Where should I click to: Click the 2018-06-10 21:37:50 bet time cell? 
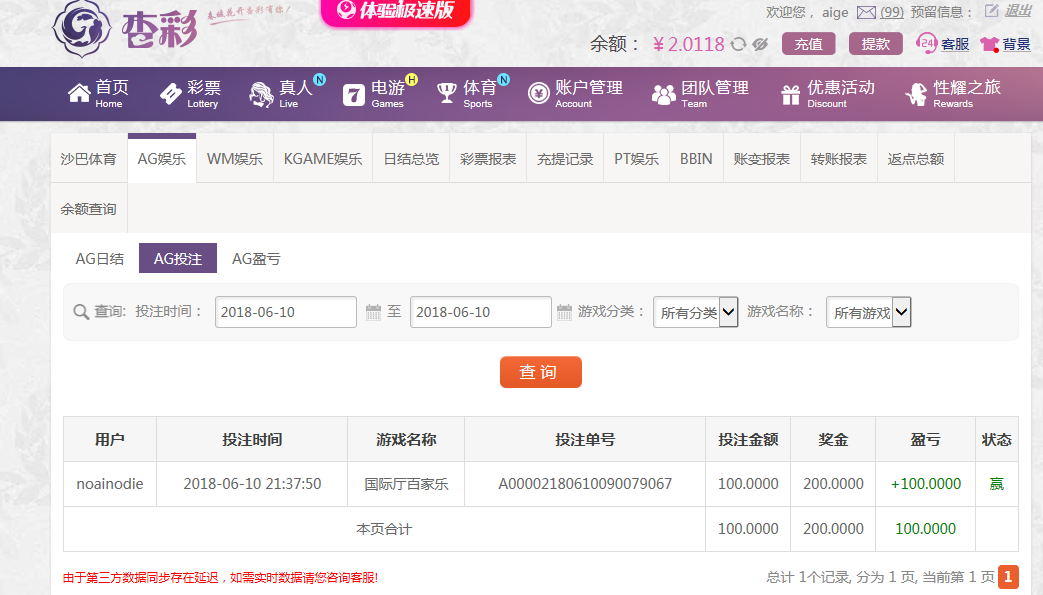(252, 484)
